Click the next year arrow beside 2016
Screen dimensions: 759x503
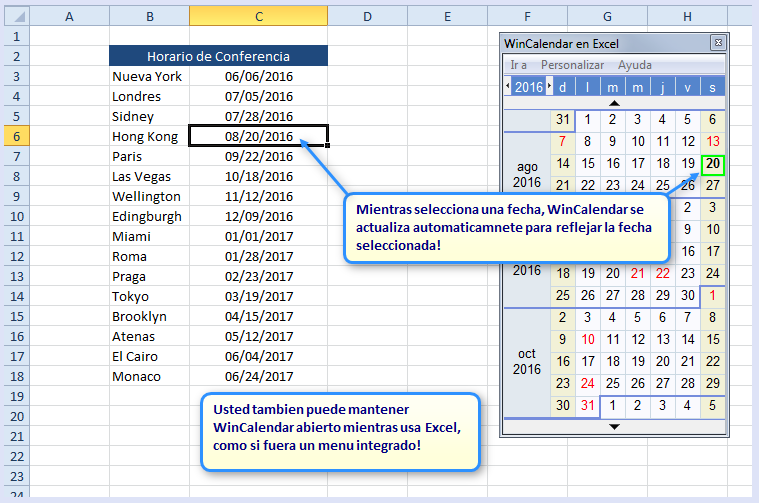point(549,87)
